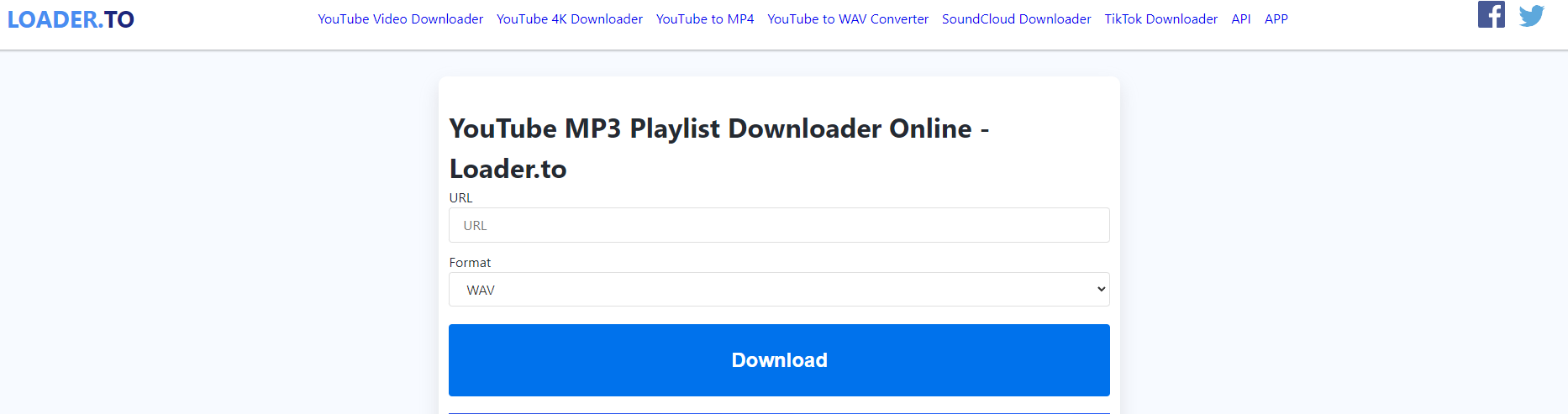Open the APP link
Screen dimensions: 1568x414
(x=1276, y=18)
